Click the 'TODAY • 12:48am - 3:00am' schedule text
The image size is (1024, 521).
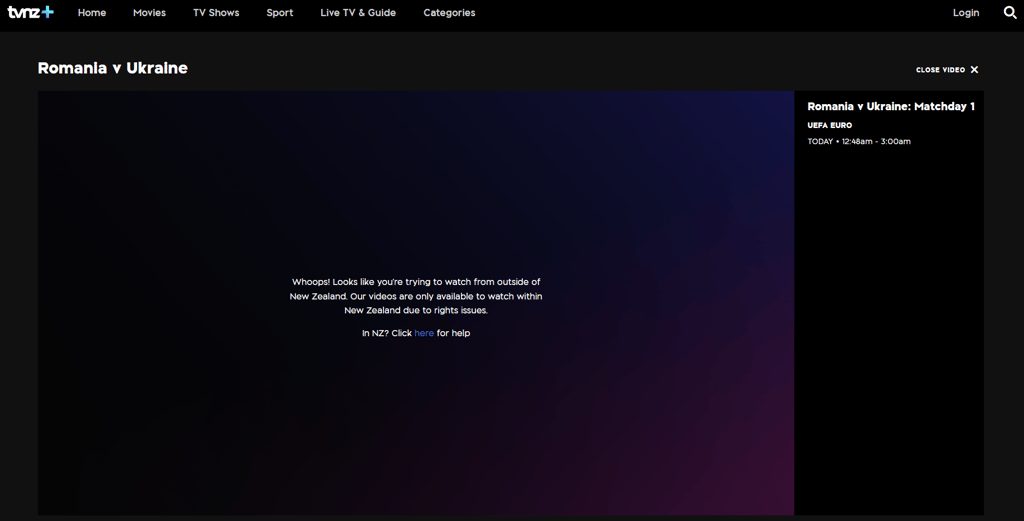pos(859,141)
